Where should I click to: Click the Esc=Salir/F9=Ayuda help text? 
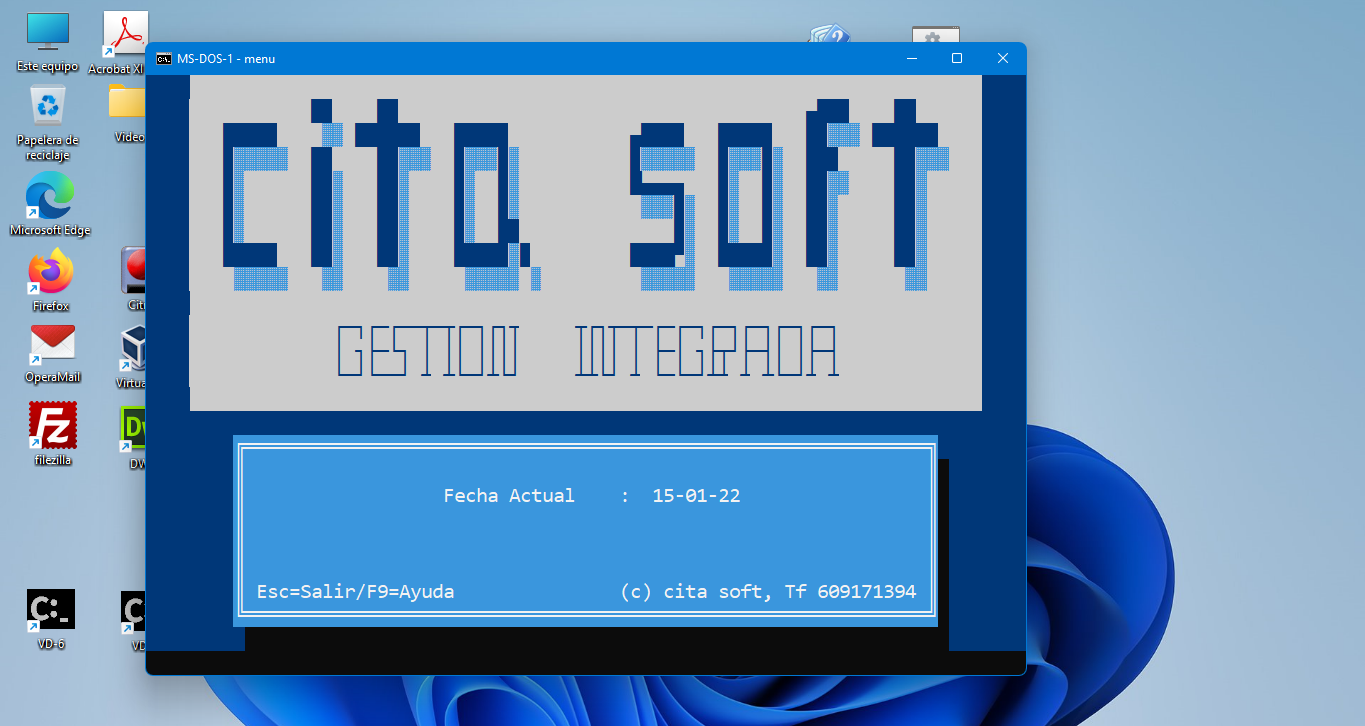tap(356, 591)
